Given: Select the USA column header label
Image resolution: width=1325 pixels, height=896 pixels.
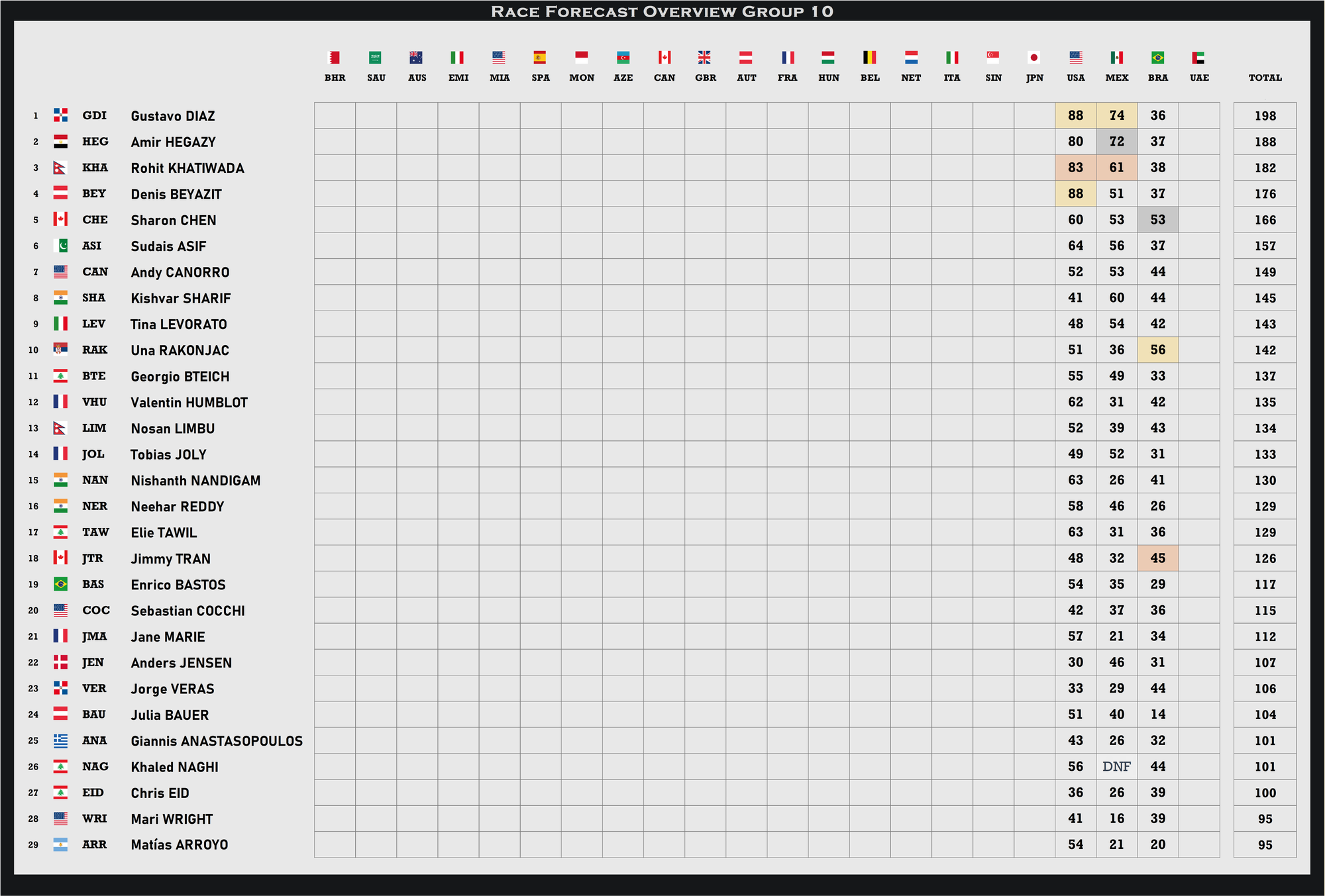Looking at the screenshot, I should coord(1075,77).
